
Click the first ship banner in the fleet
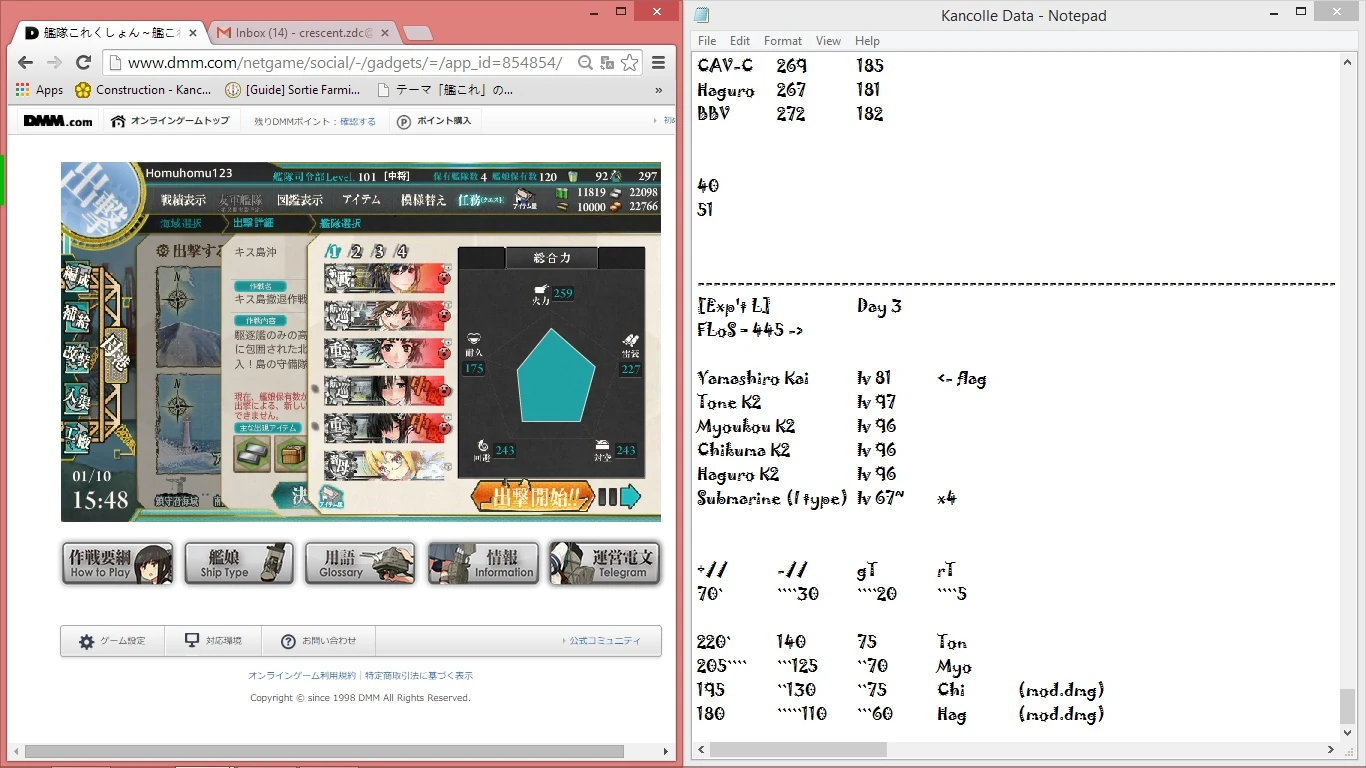(386, 278)
